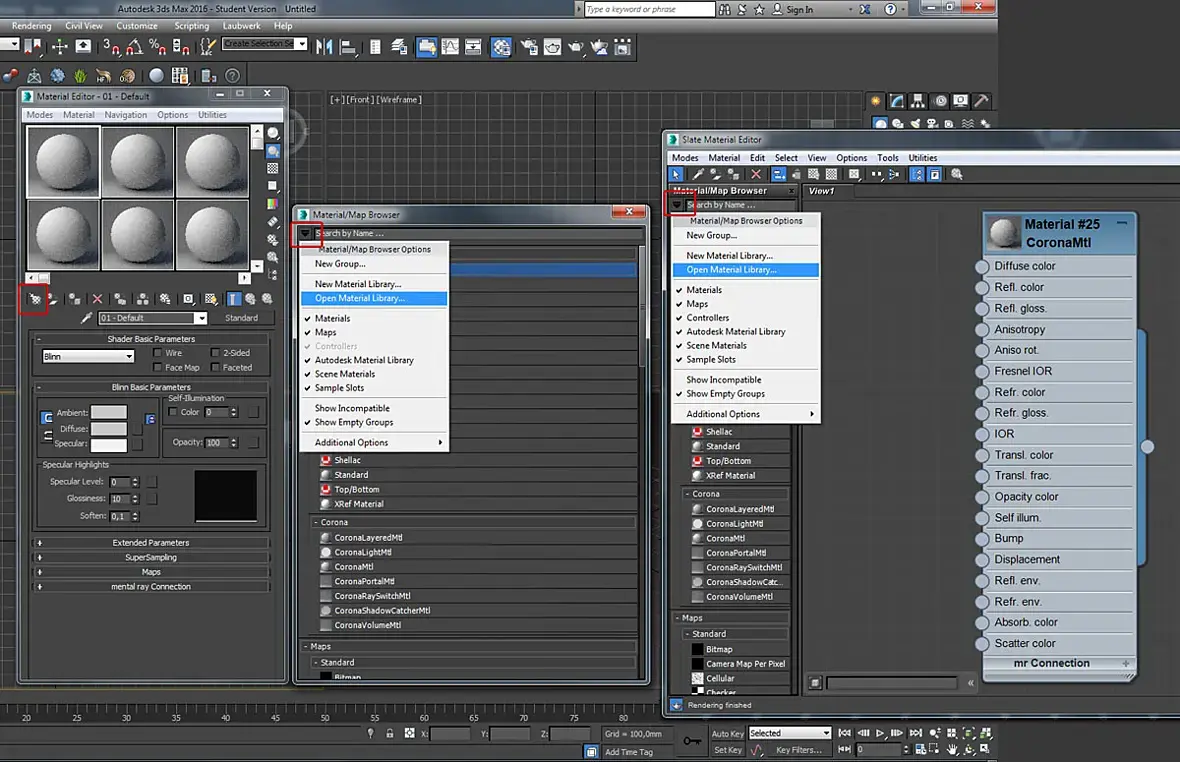
Task: Click Mirror tool in main toolbar
Action: [324, 47]
